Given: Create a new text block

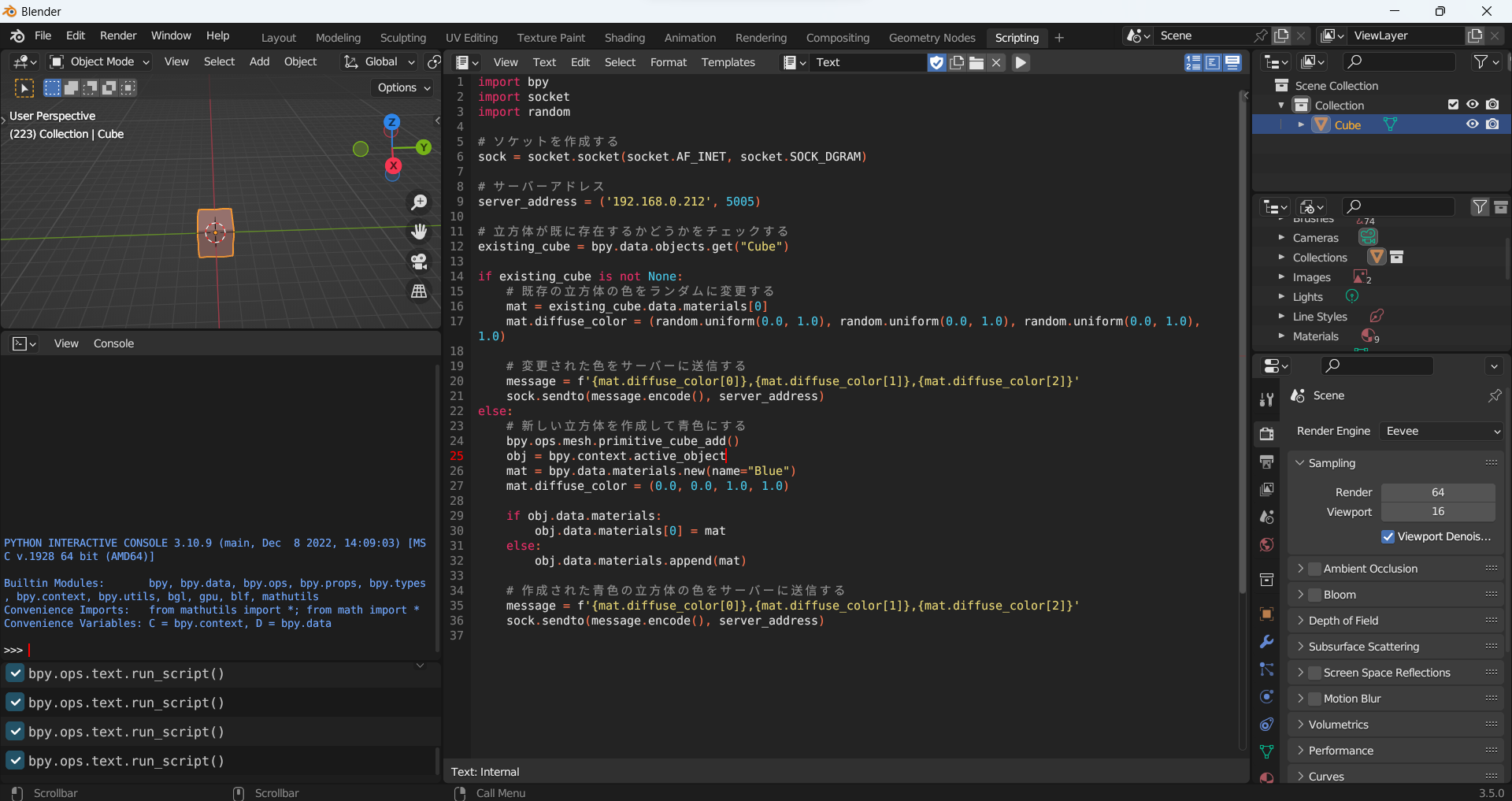Looking at the screenshot, I should pos(956,62).
